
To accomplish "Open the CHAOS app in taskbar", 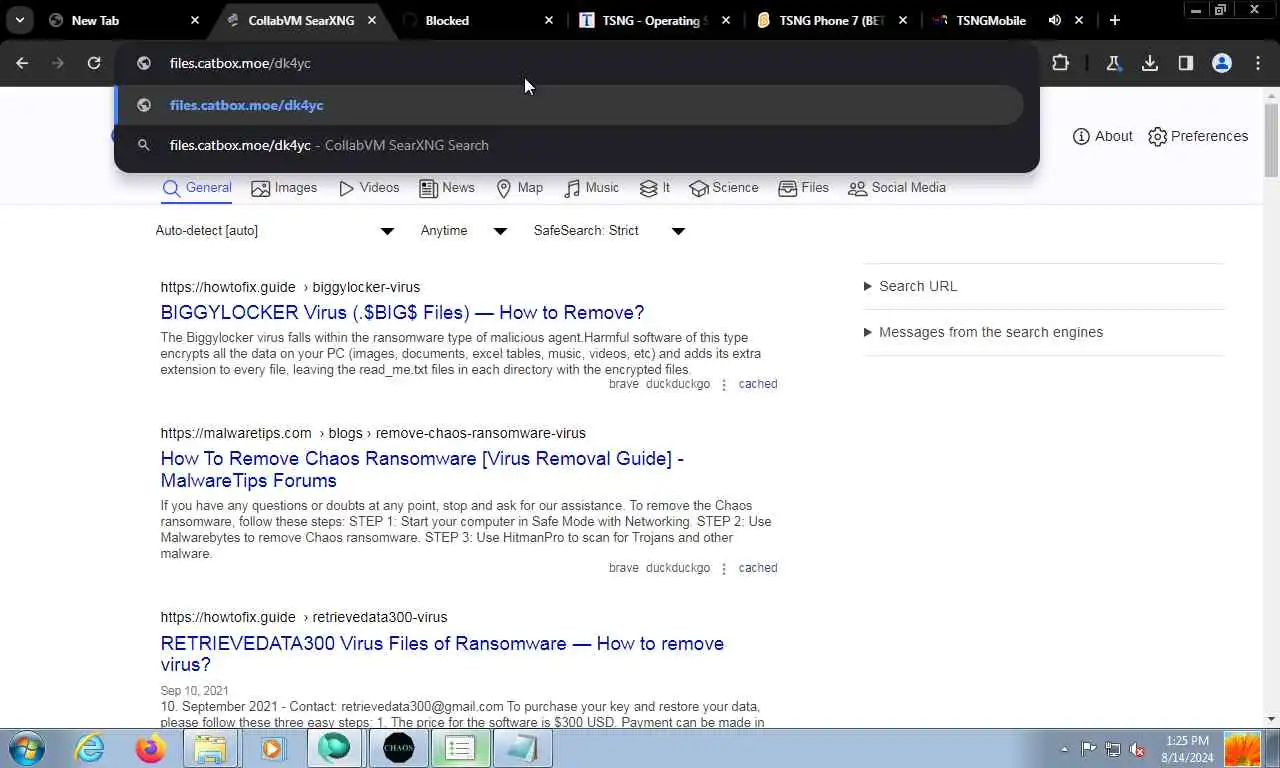I will pyautogui.click(x=398, y=748).
